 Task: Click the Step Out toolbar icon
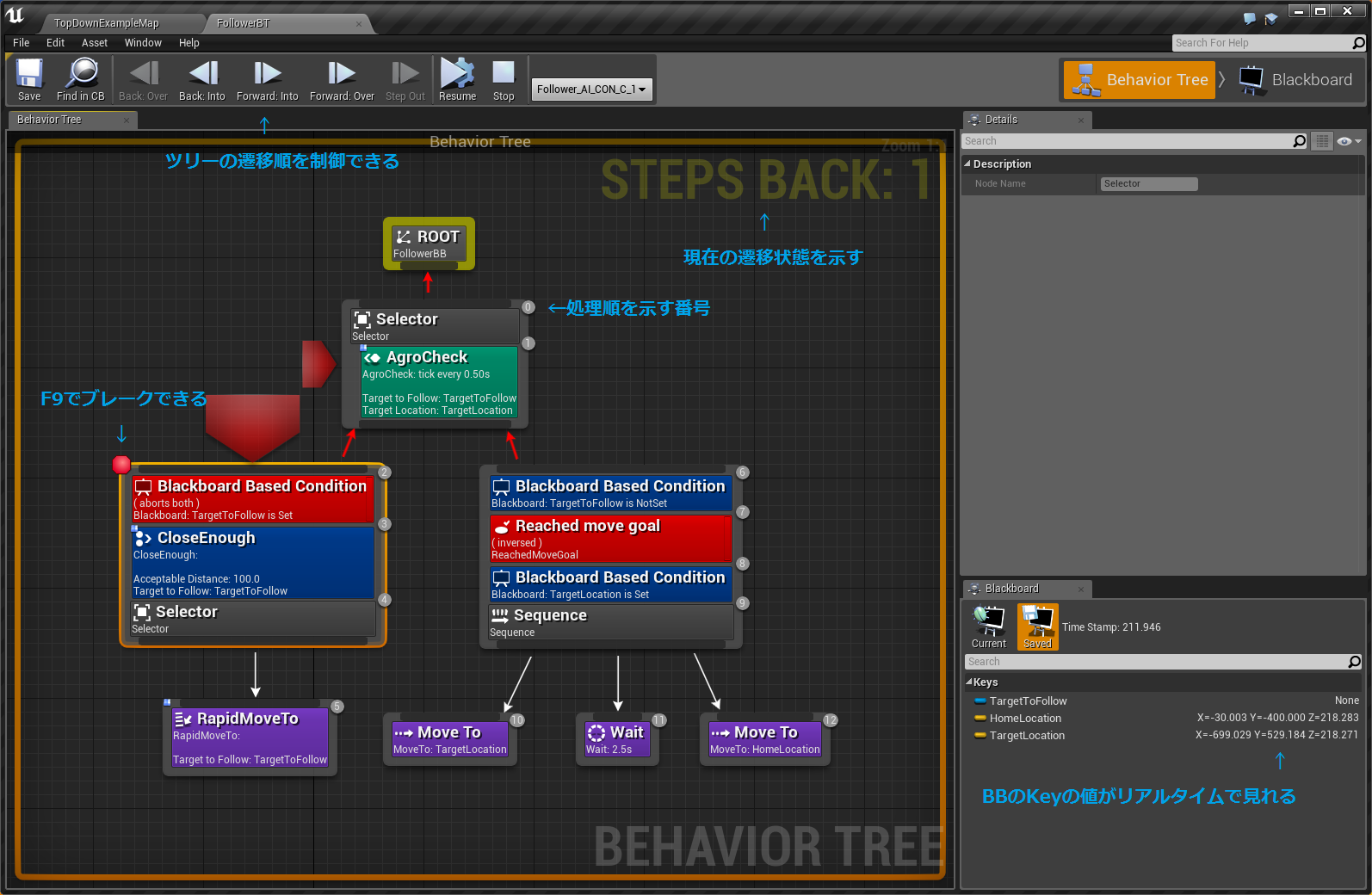point(405,80)
